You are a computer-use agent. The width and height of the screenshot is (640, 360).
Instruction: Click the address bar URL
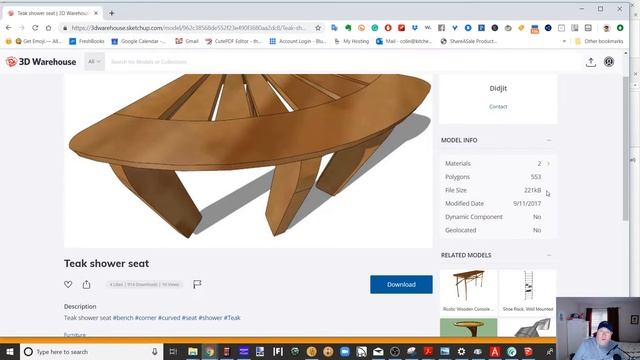[x=188, y=28]
